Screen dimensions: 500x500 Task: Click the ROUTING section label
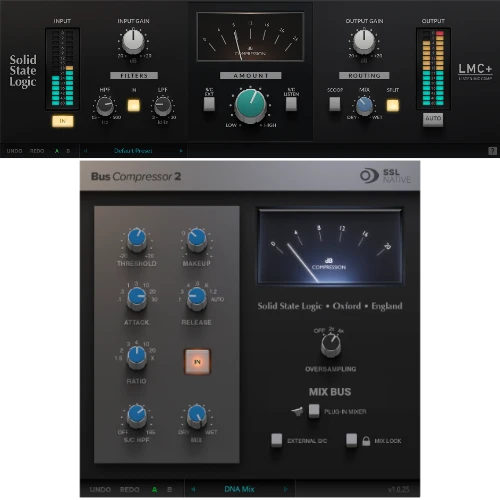coord(364,76)
